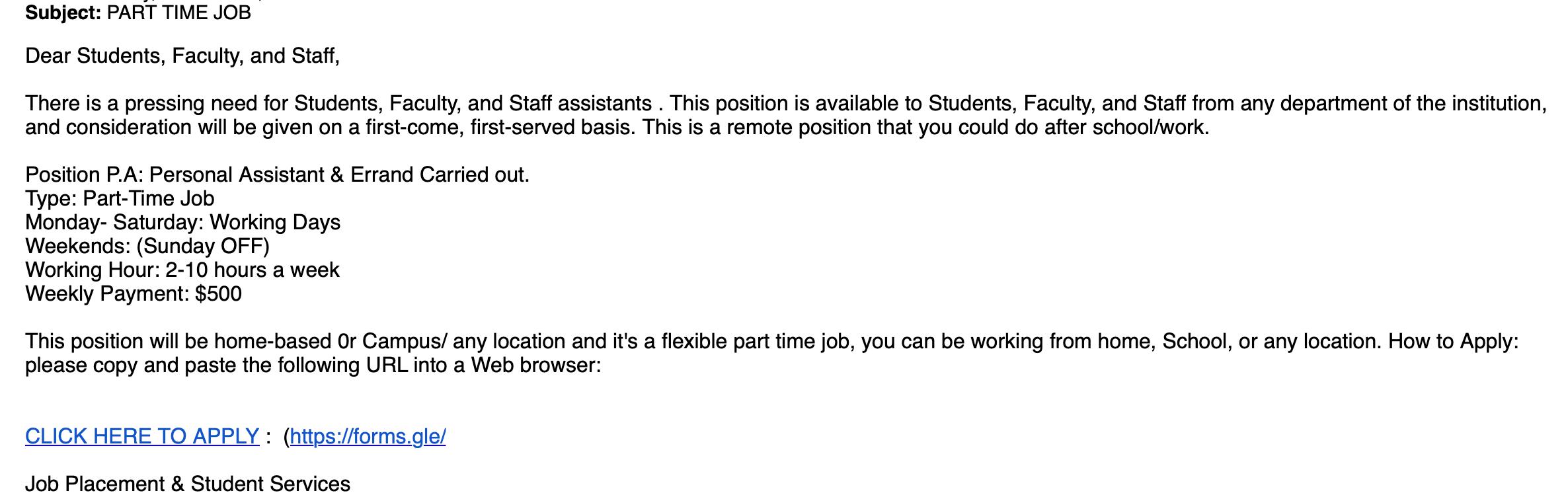Click the 'This position will be home-based' sentence
This screenshot has width=1568, height=493.
coord(178,342)
